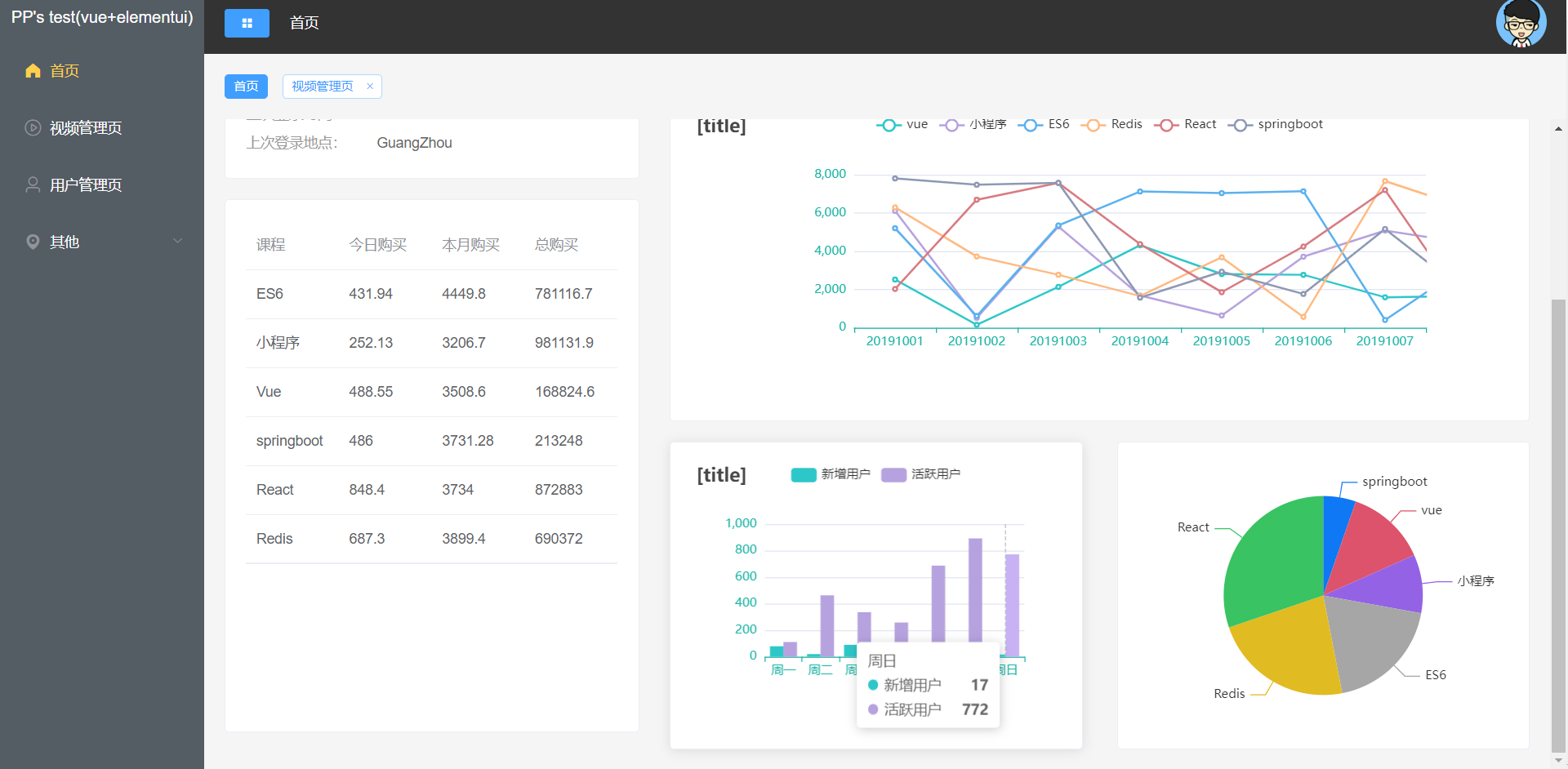This screenshot has height=769, width=1568.
Task: Select the 小程序 course row name
Action: (278, 343)
